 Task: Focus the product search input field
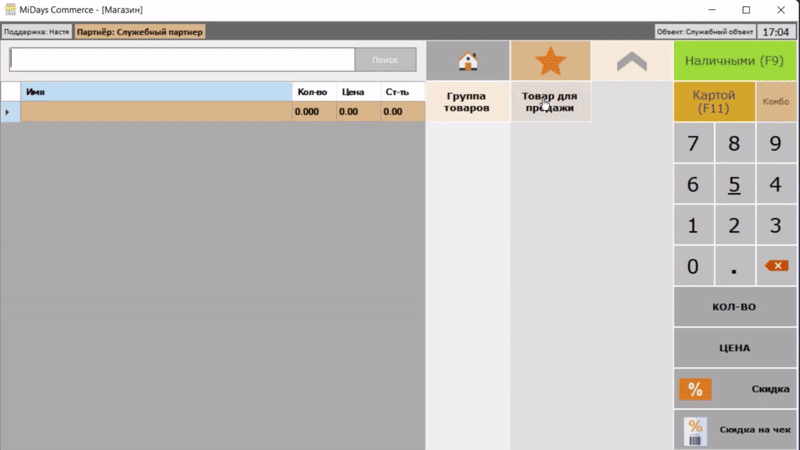(x=182, y=60)
